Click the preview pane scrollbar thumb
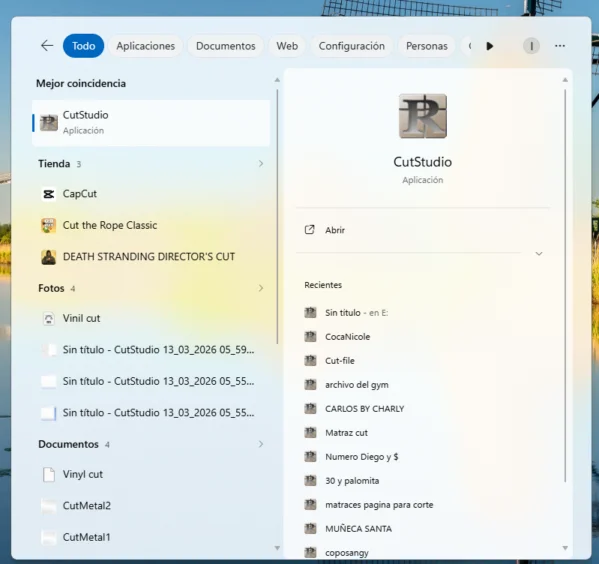 point(565,286)
